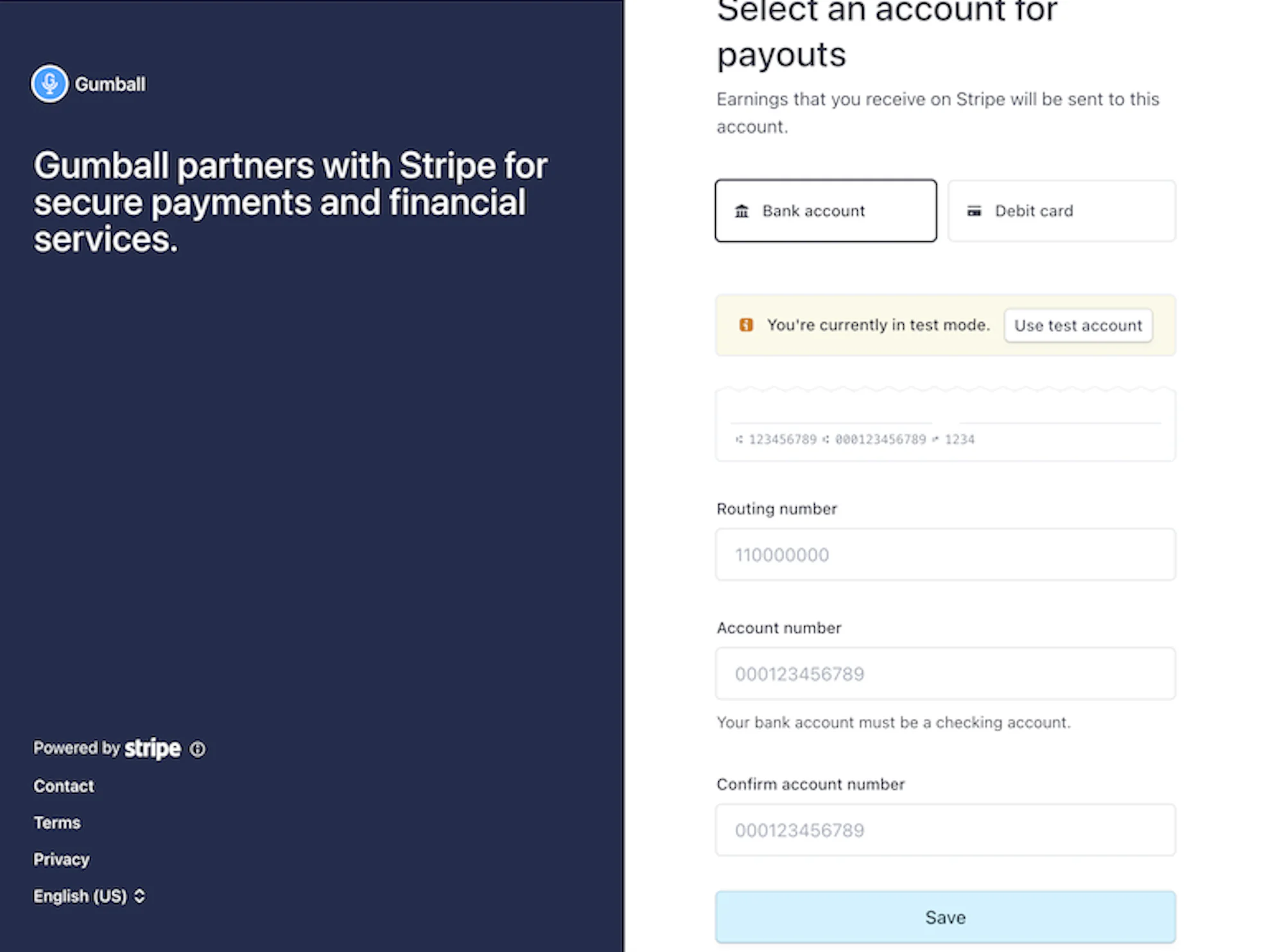Select Debit card payout option

click(1062, 211)
